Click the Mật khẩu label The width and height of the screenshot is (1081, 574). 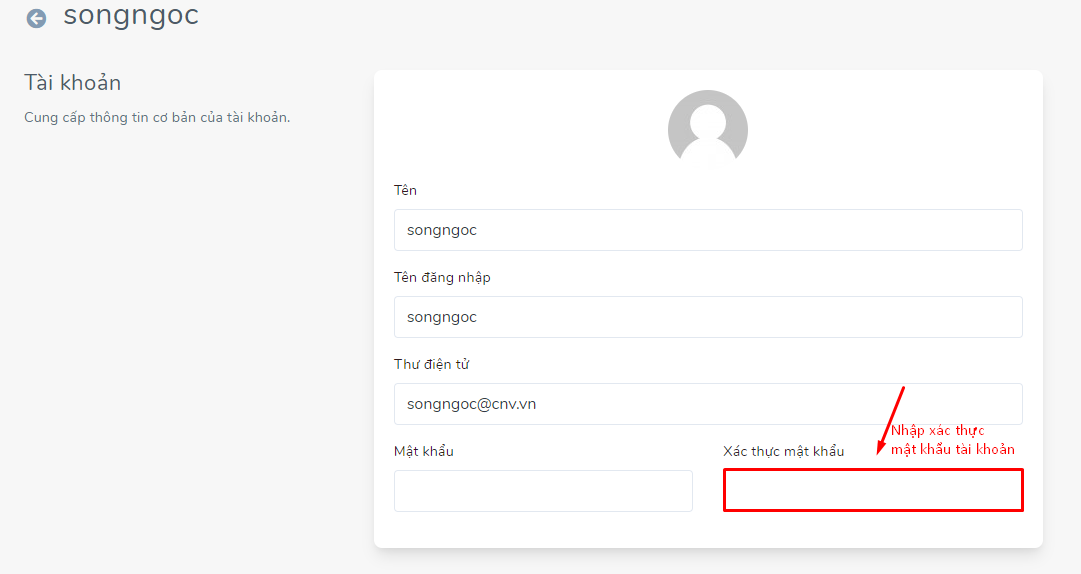click(x=423, y=451)
